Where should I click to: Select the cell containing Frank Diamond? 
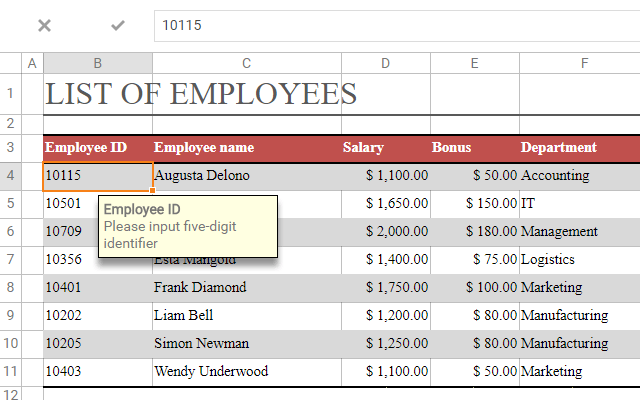coord(246,288)
